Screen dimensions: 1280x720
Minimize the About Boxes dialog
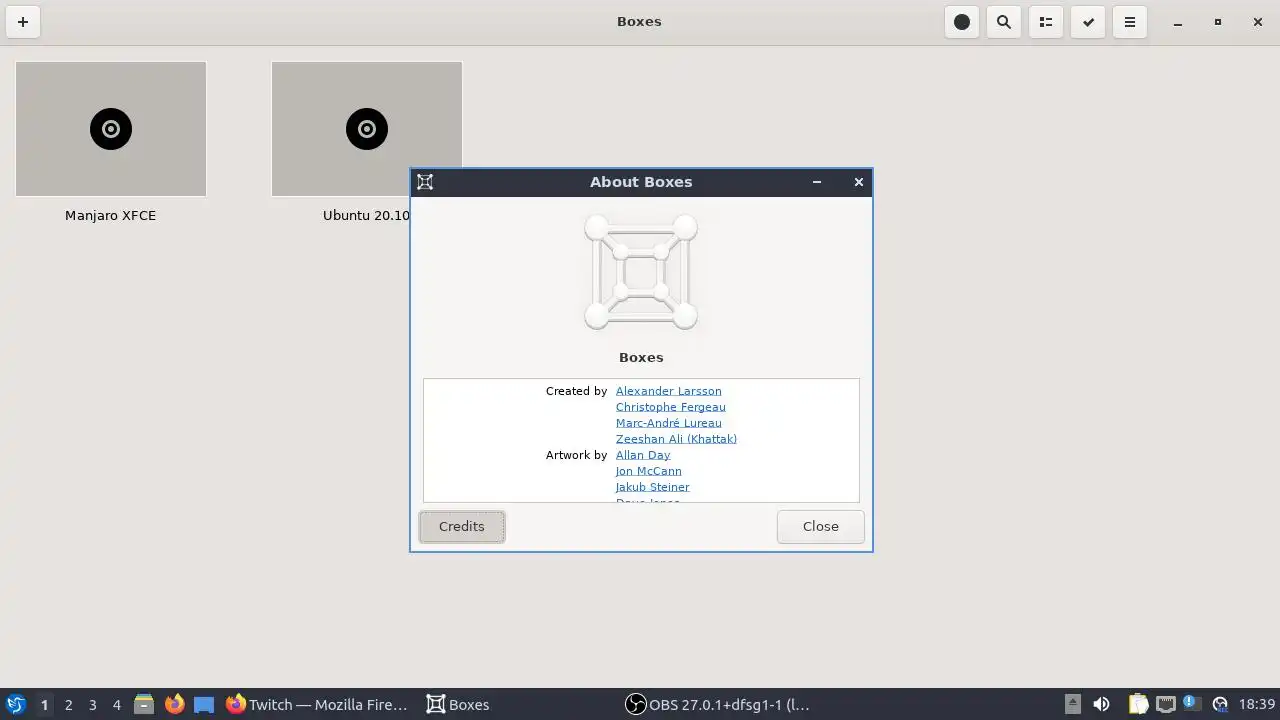817,182
